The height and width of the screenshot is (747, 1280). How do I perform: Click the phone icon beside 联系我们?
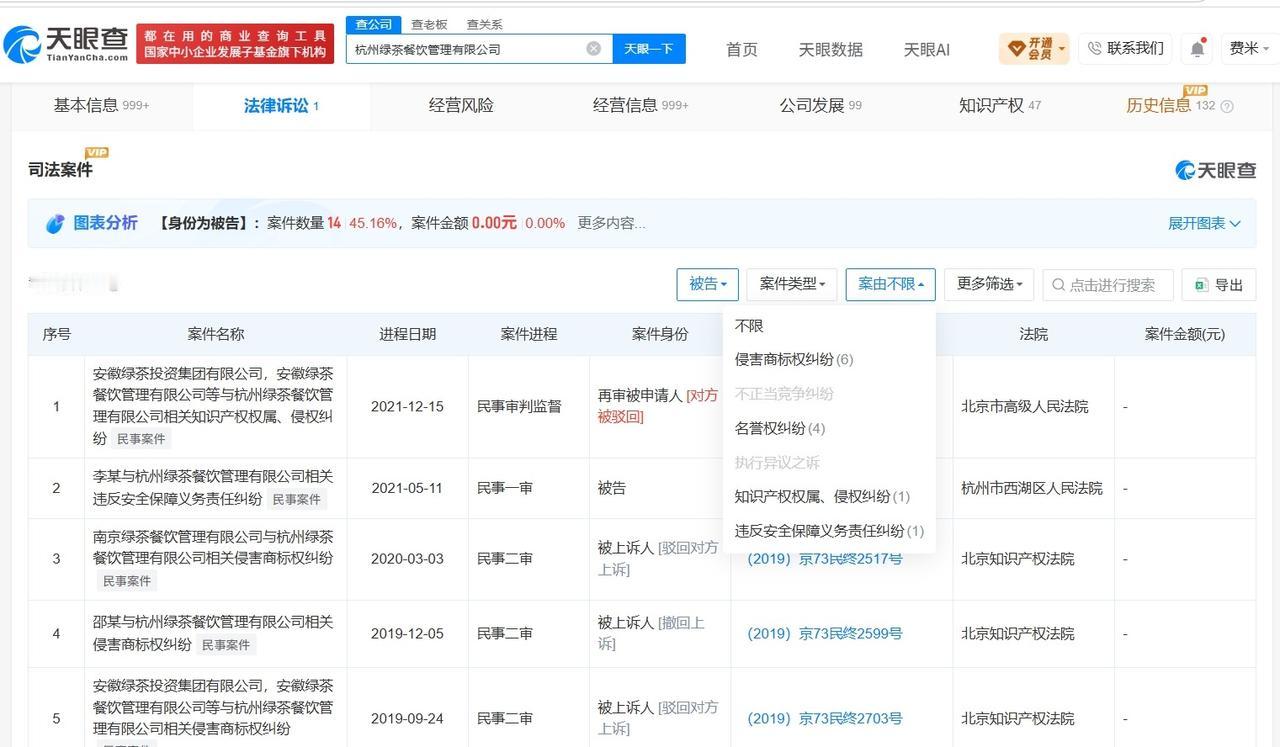pyautogui.click(x=1095, y=48)
